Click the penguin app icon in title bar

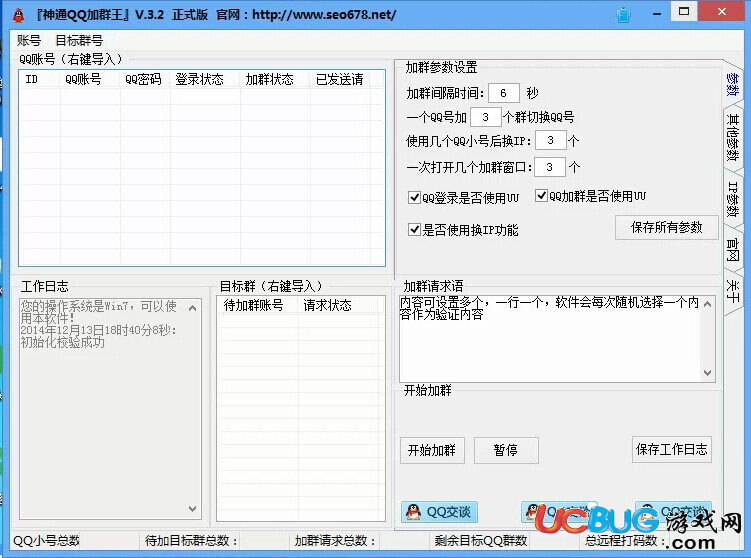18,15
